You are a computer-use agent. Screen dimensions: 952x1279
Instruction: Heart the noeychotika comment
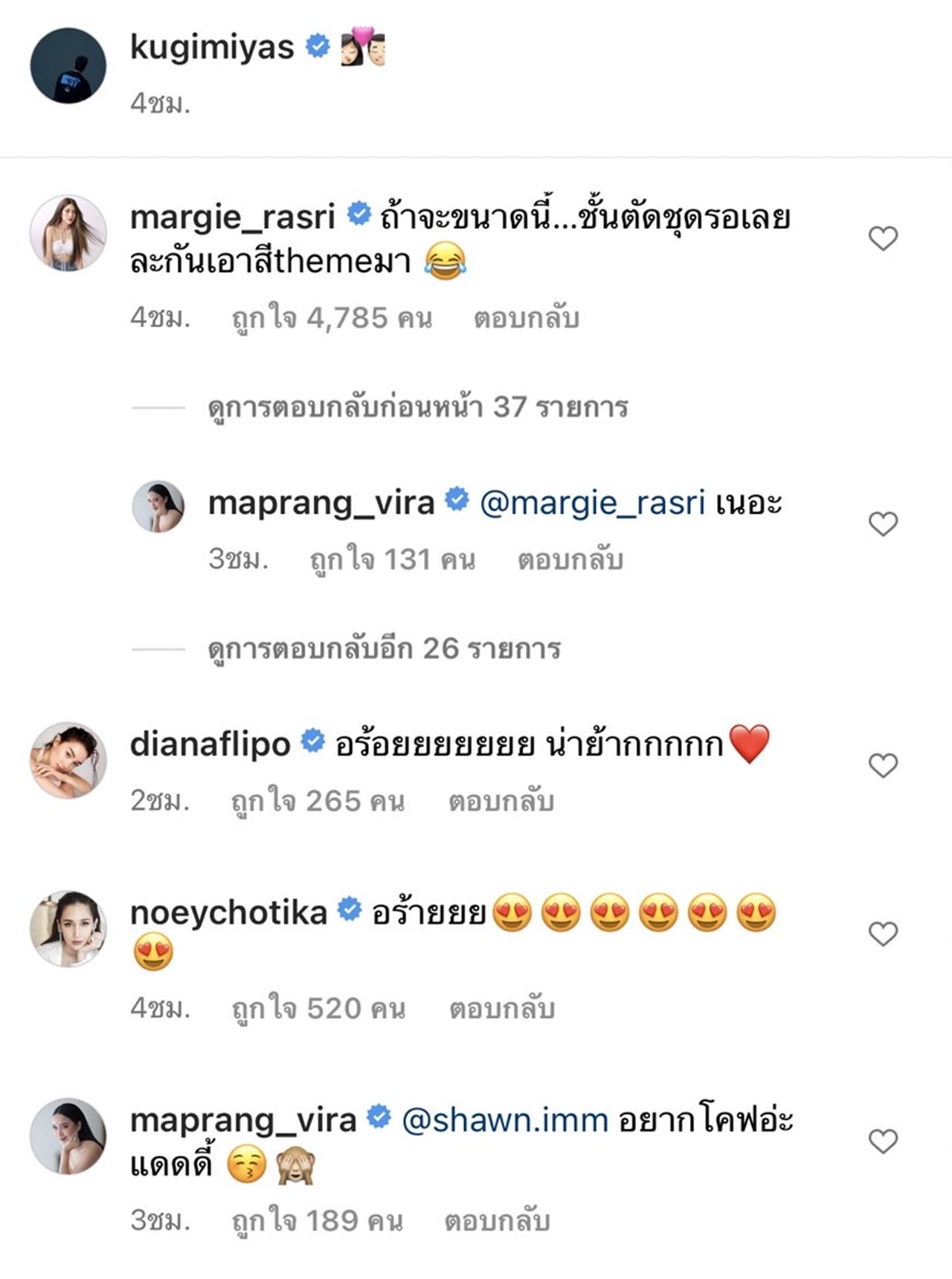tap(883, 934)
